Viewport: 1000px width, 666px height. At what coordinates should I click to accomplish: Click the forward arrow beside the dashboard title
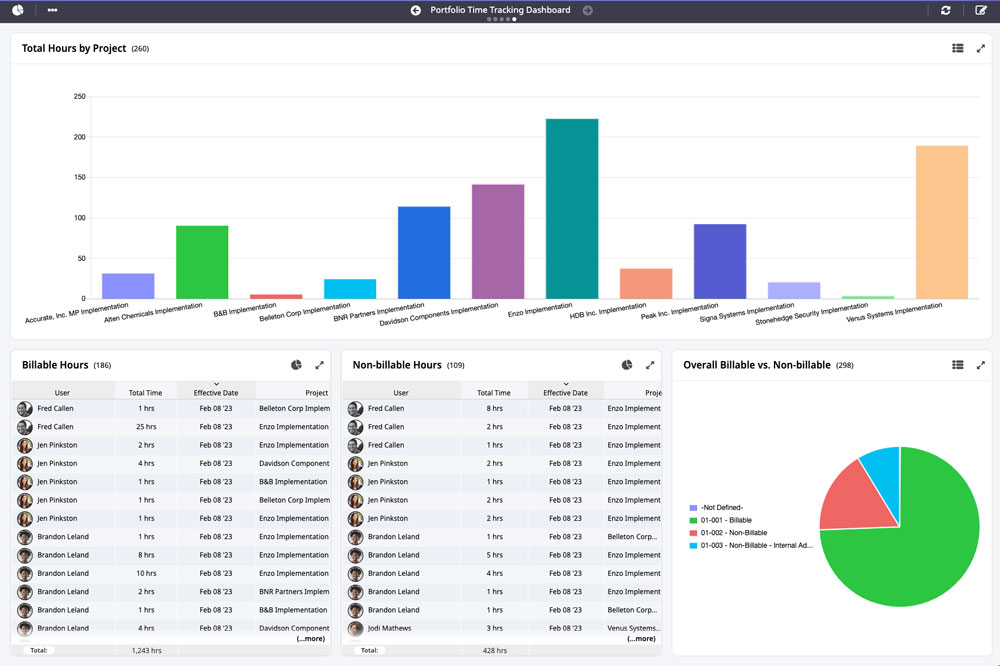point(587,10)
